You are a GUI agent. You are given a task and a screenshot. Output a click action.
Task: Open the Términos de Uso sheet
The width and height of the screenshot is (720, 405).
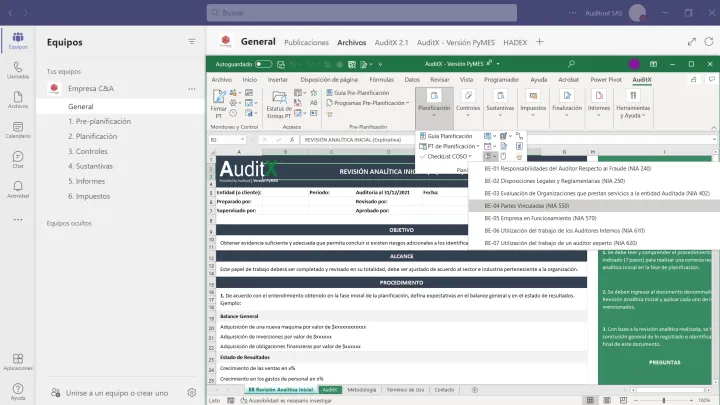tap(405, 390)
